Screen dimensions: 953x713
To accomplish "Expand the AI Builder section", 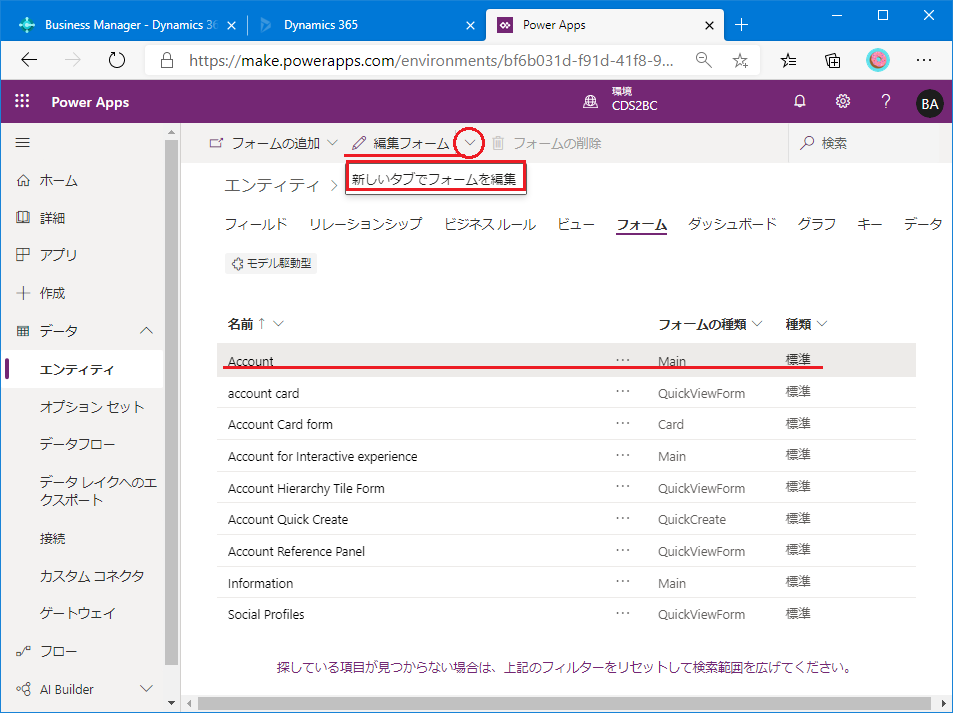I will (146, 689).
